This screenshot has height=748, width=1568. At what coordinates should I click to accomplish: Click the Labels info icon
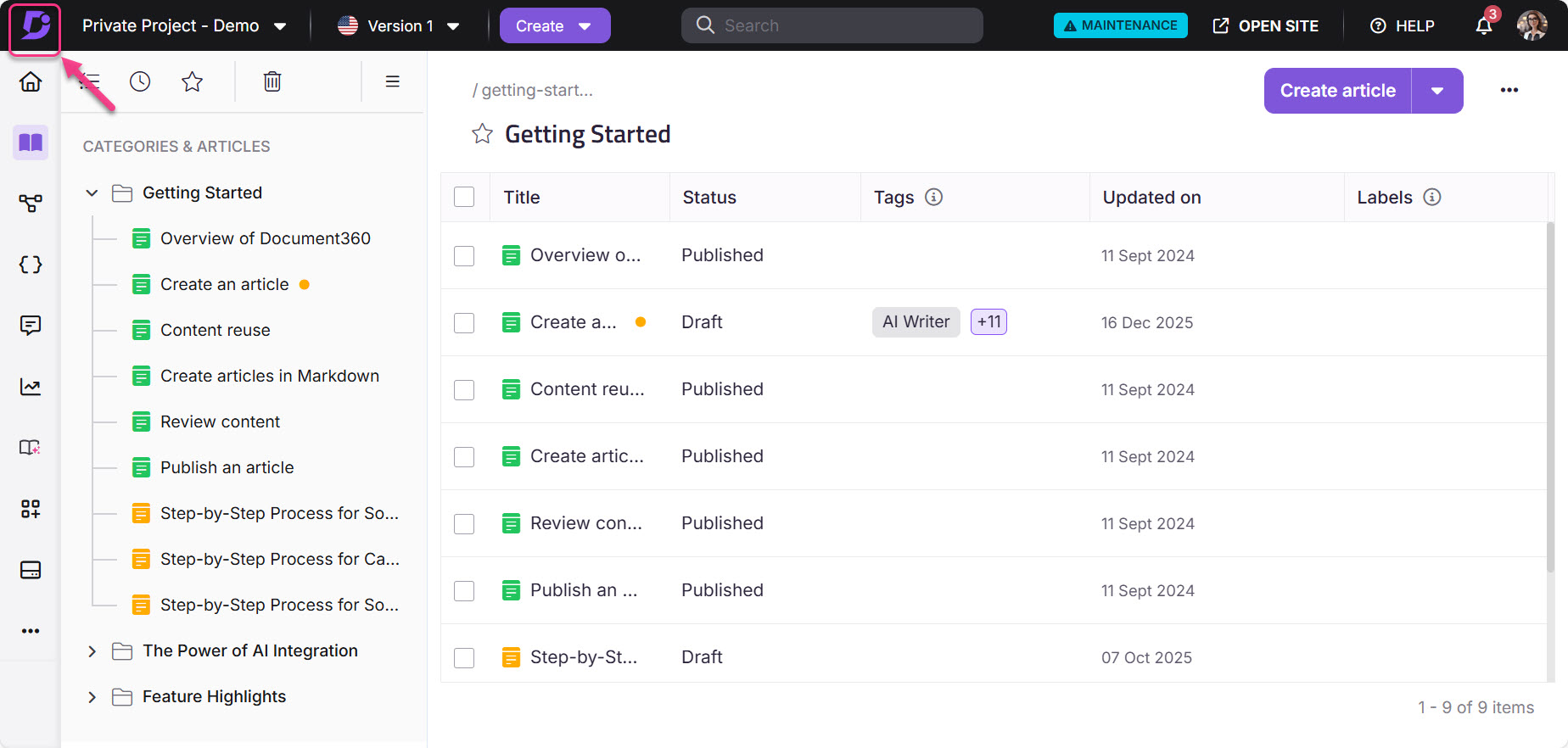point(1431,197)
